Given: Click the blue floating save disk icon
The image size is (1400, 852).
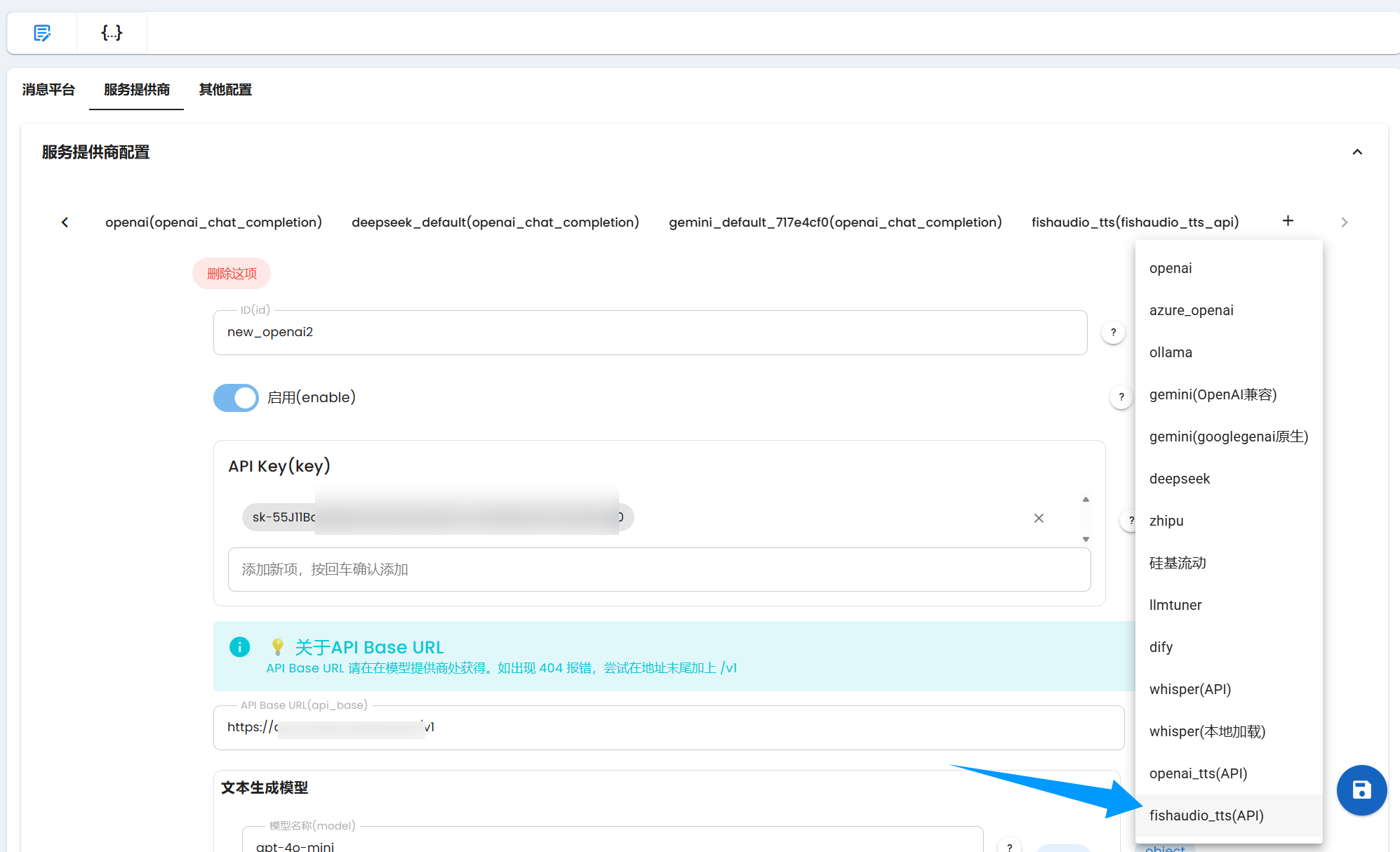Looking at the screenshot, I should (1361, 790).
